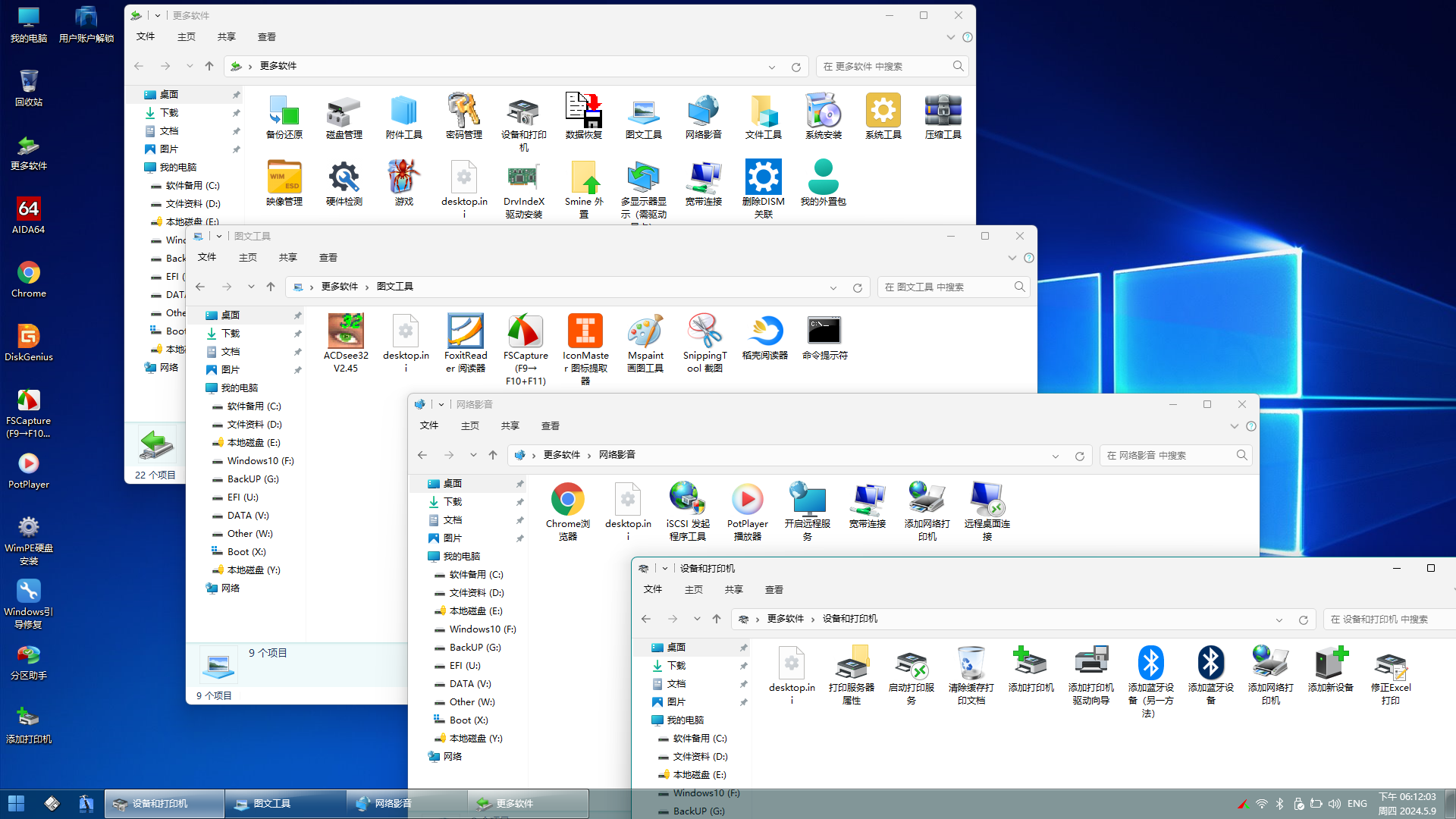This screenshot has width=1456, height=819.
Task: Expand ribbon chevron in 网络影音 window
Action: pyautogui.click(x=1234, y=426)
